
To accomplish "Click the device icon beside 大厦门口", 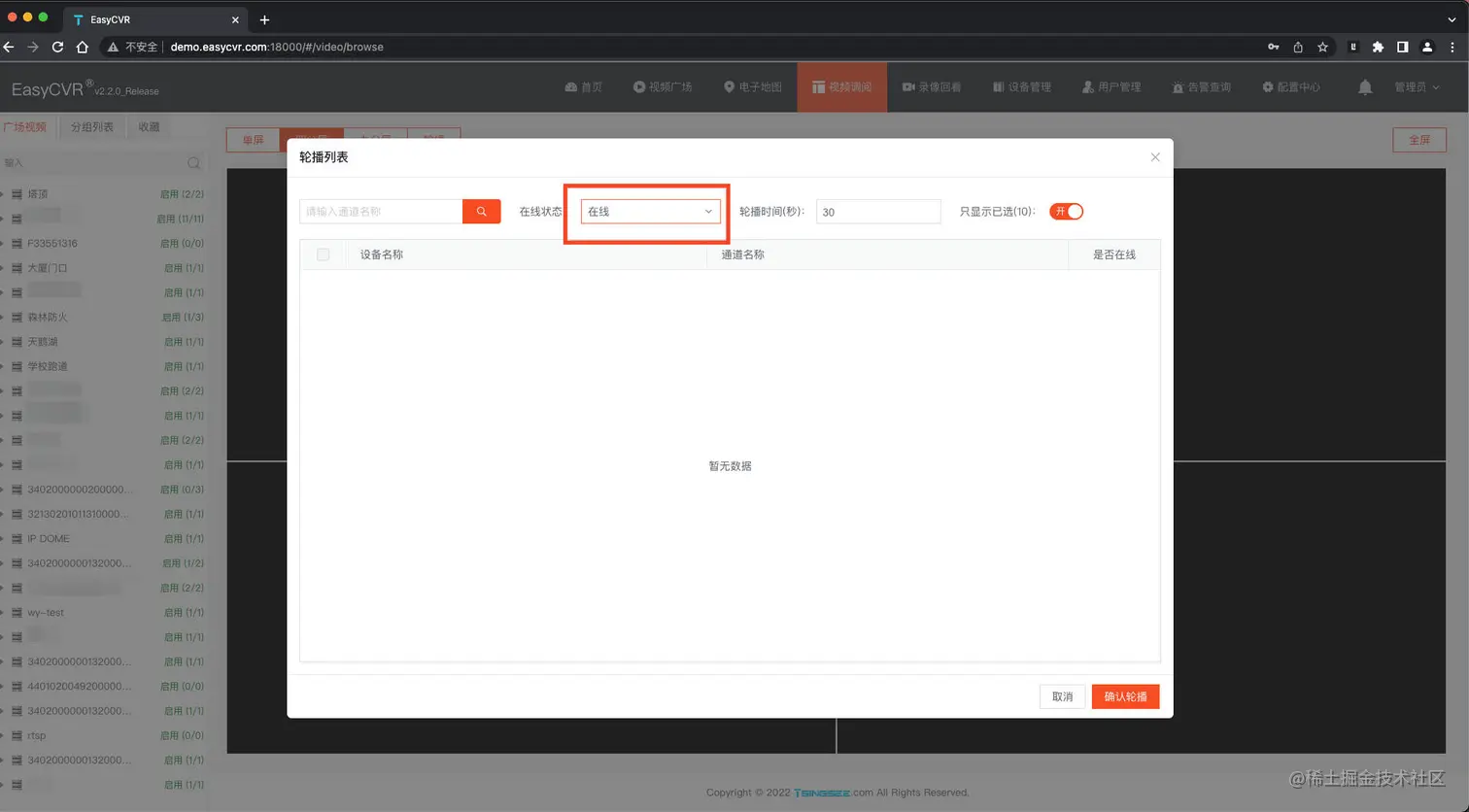I will pyautogui.click(x=17, y=268).
